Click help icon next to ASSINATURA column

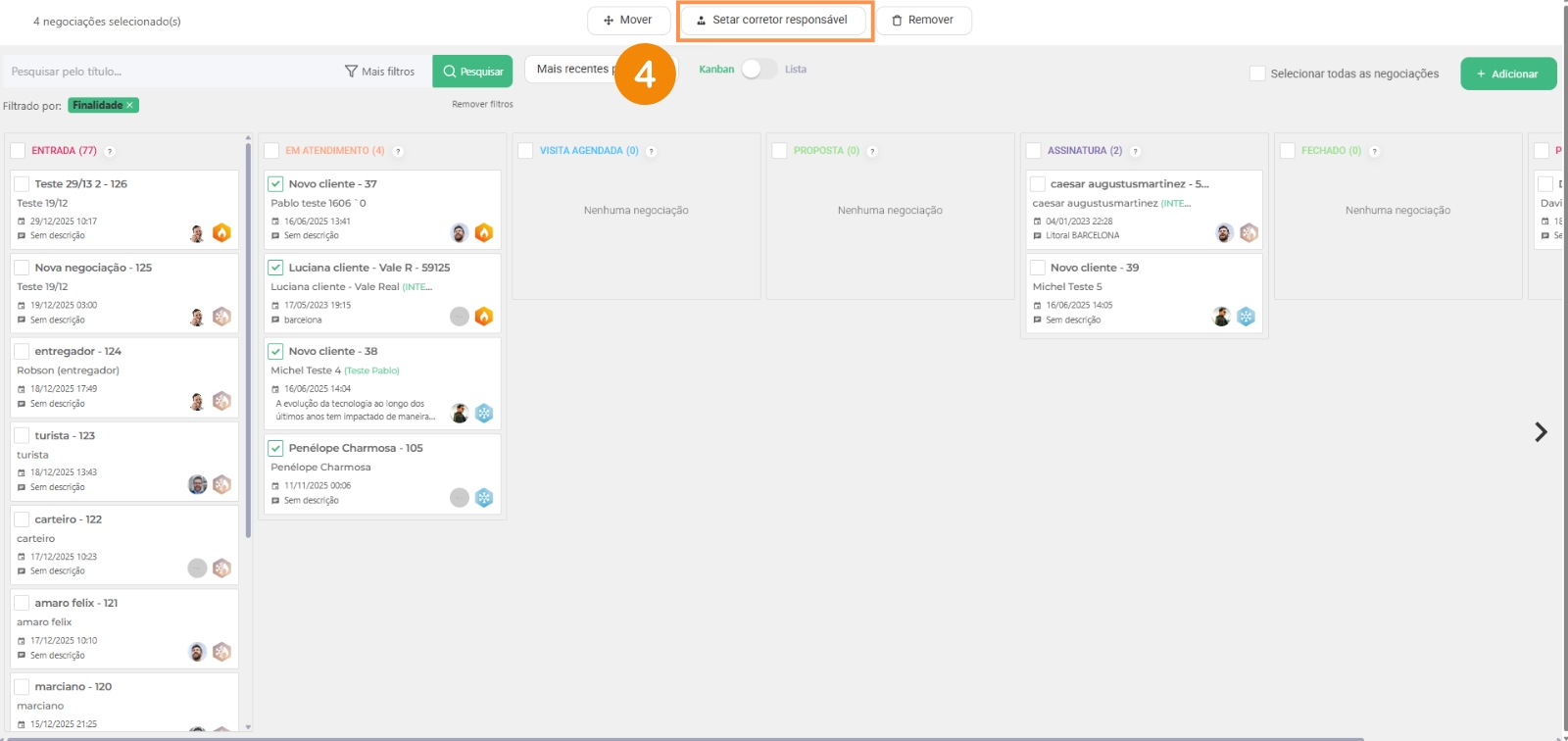(1136, 151)
